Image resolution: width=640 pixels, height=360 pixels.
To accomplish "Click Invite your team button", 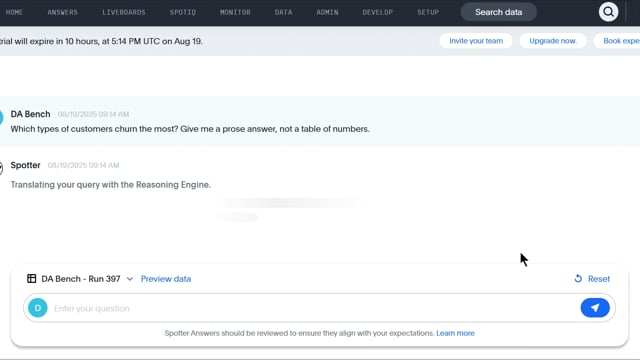I will 476,41.
